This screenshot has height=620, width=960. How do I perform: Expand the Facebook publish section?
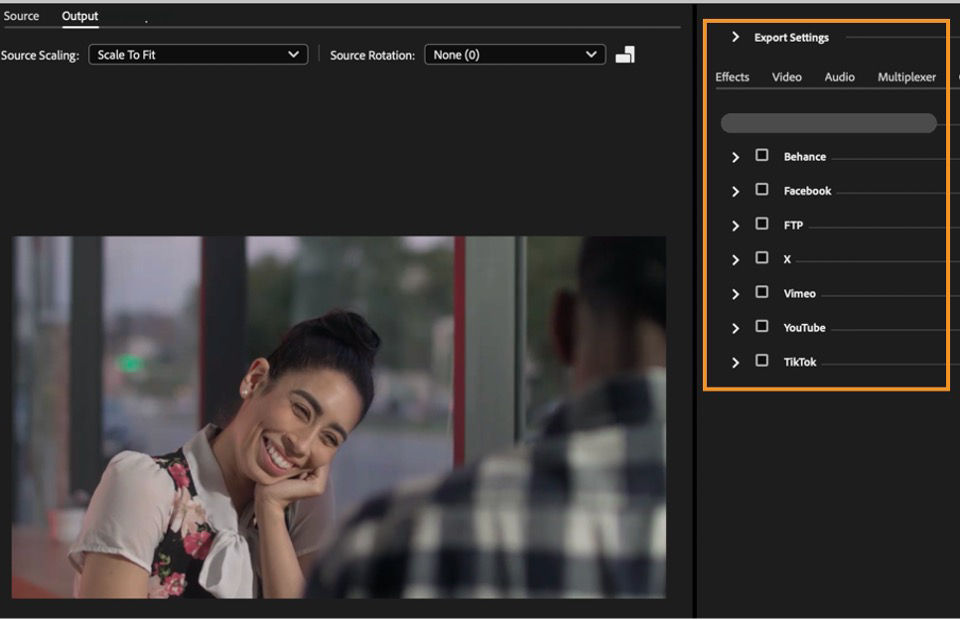point(735,192)
